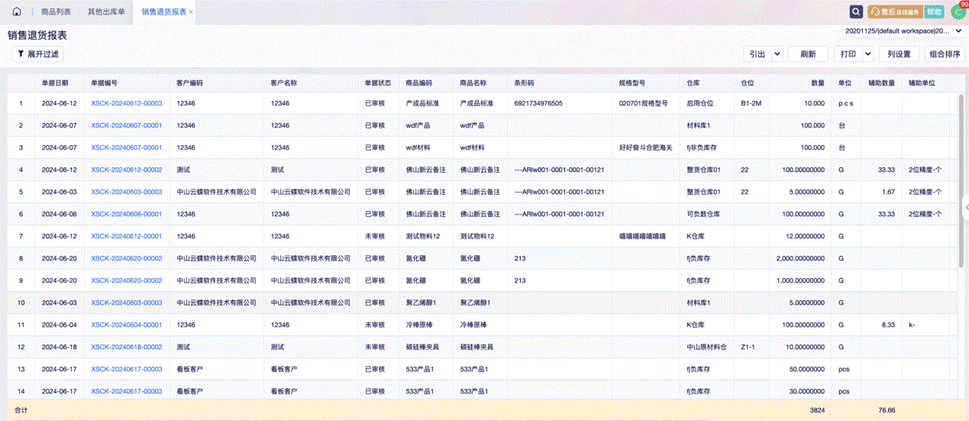Click the 组合排序 button

(x=945, y=54)
